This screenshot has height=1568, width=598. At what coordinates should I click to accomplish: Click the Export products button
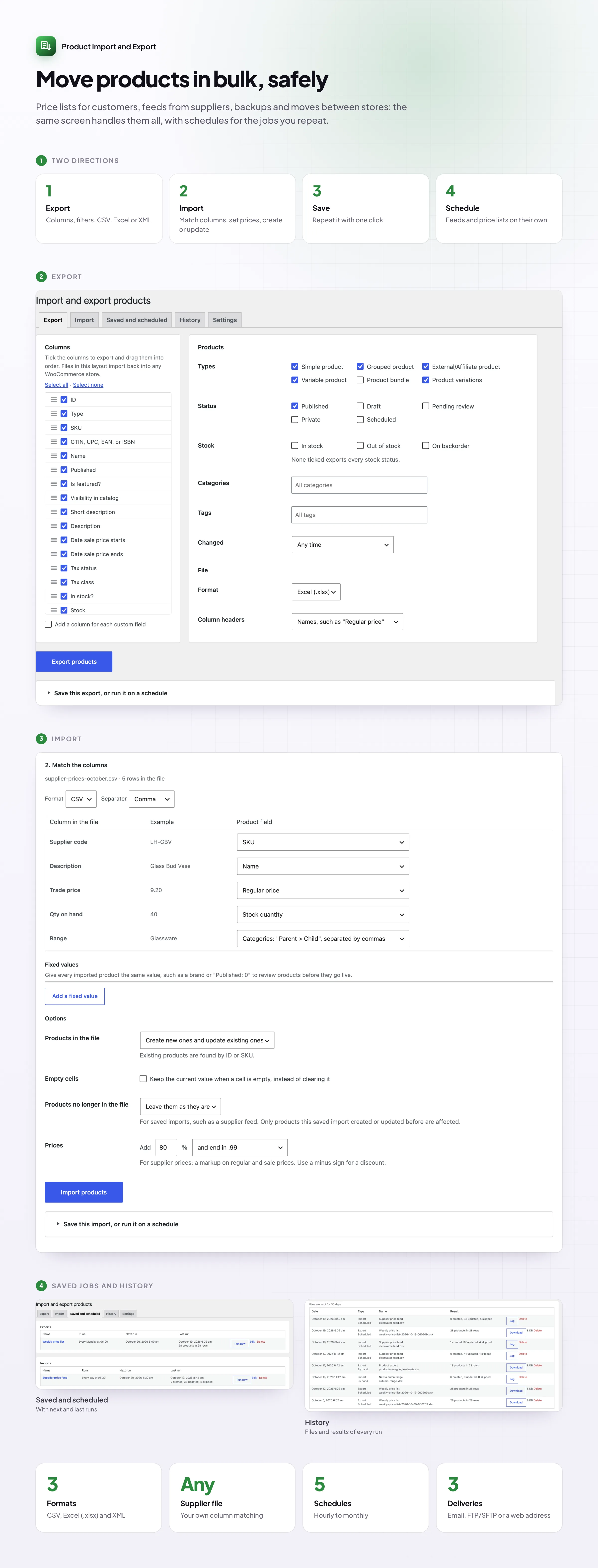pyautogui.click(x=74, y=662)
